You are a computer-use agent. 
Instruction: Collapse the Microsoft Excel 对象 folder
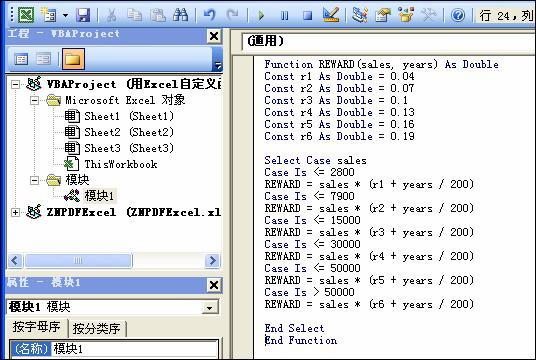tap(34, 101)
